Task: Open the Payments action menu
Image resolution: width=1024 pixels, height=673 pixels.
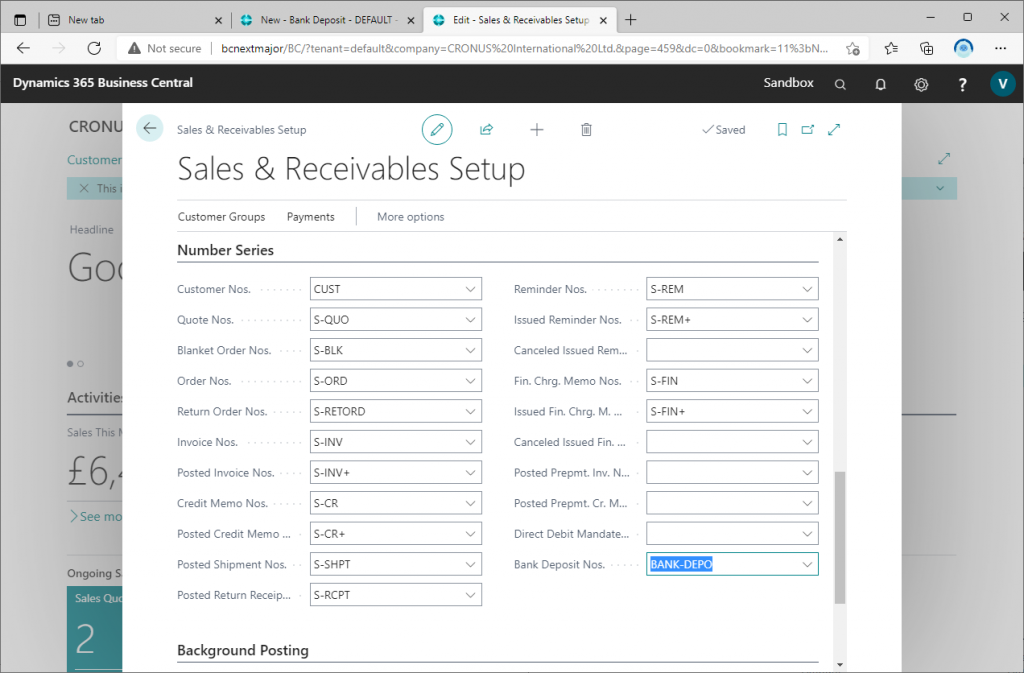Action: click(x=310, y=217)
